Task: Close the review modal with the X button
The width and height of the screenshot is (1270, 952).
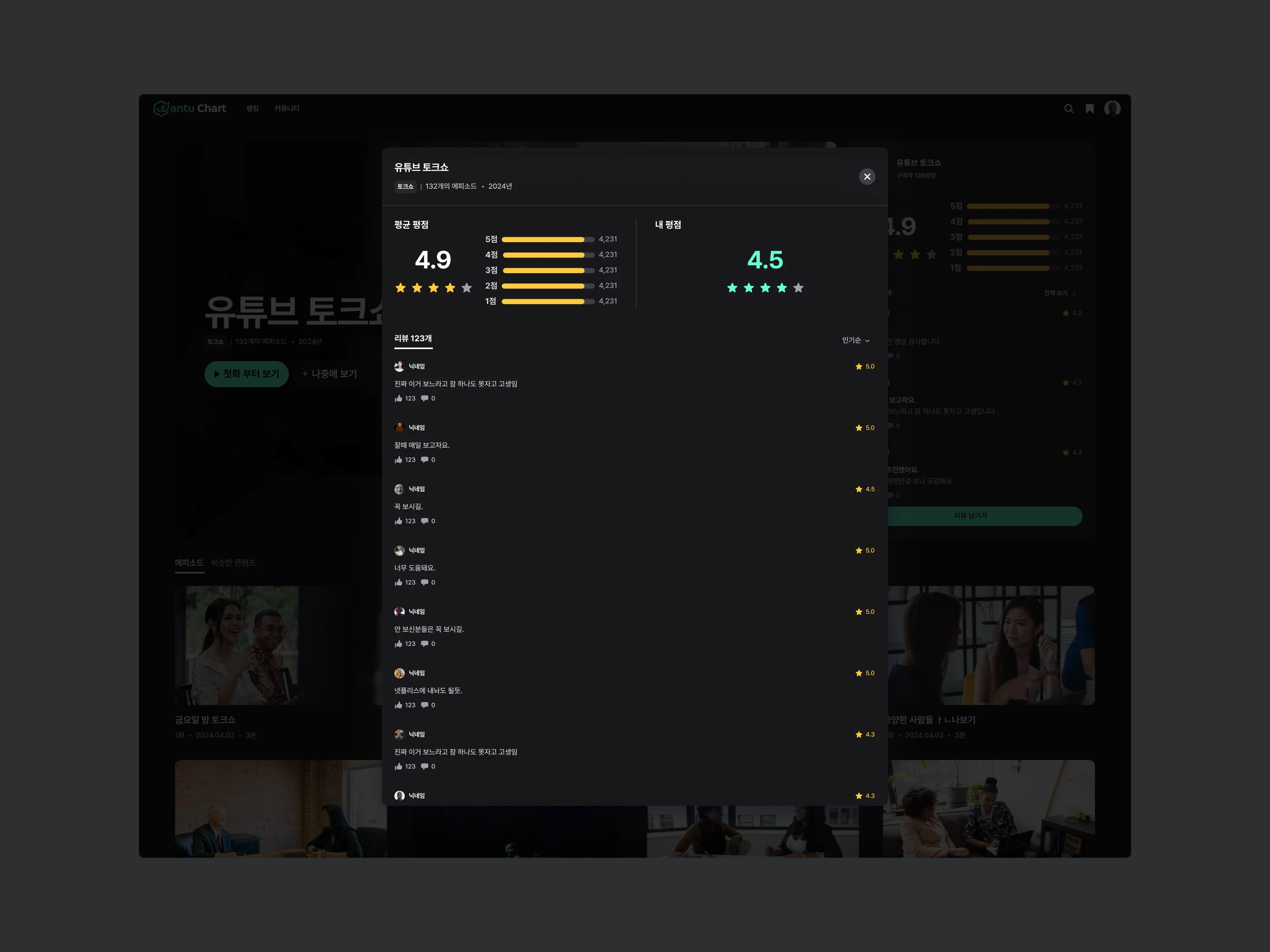Action: coord(867,176)
